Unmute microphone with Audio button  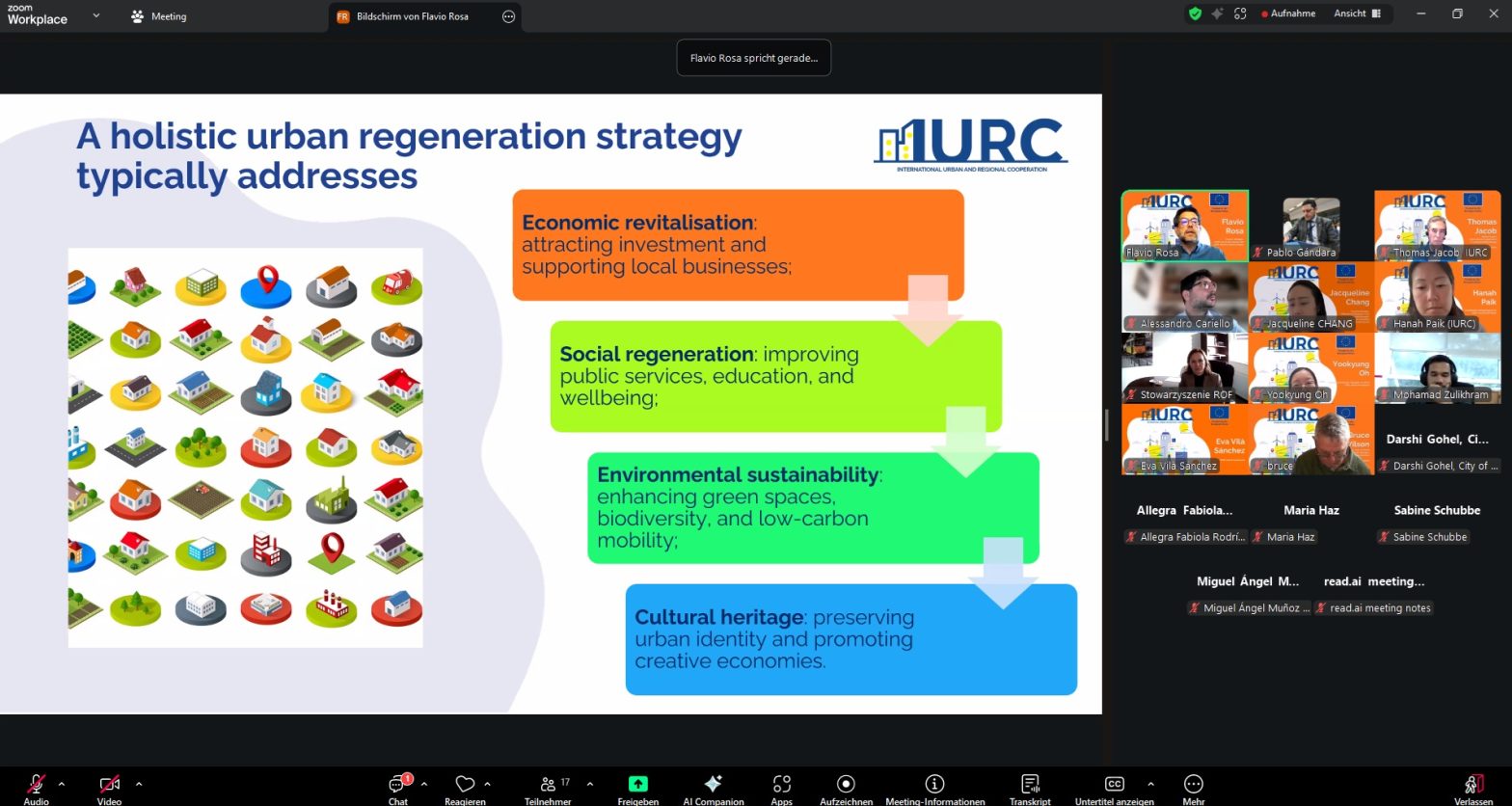37,785
